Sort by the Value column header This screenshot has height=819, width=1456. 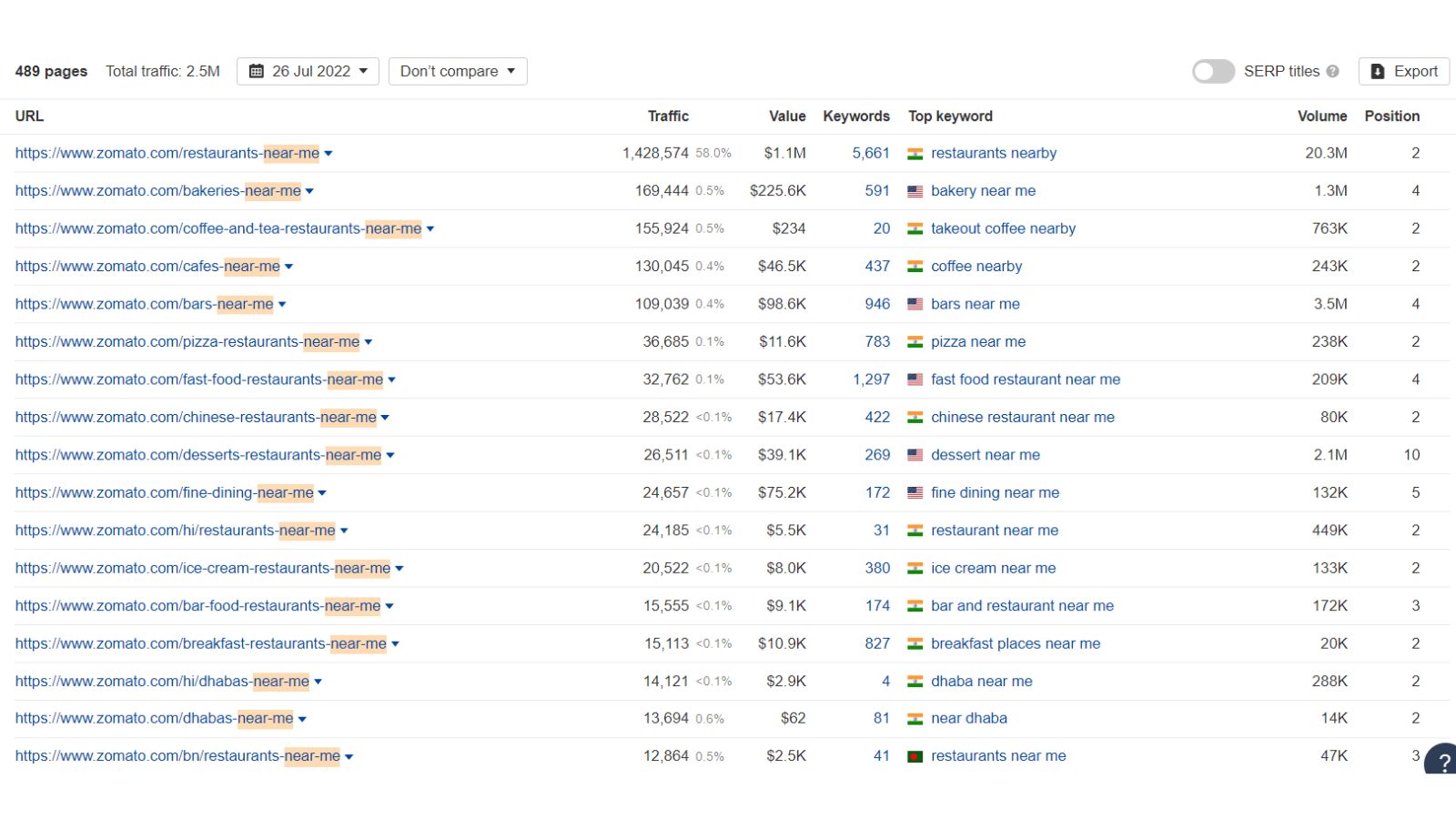point(787,116)
